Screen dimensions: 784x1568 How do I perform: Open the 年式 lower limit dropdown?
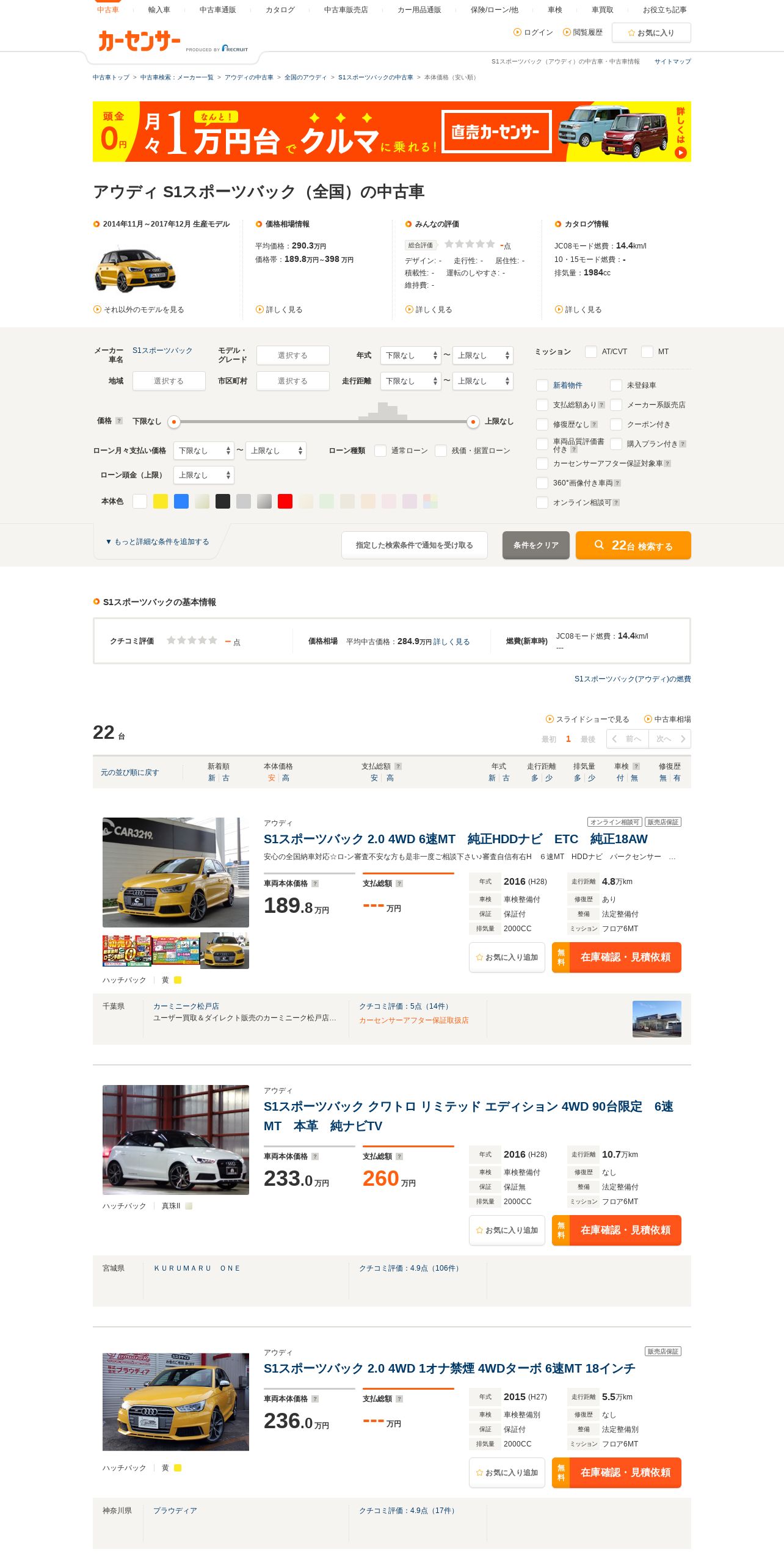pyautogui.click(x=411, y=355)
